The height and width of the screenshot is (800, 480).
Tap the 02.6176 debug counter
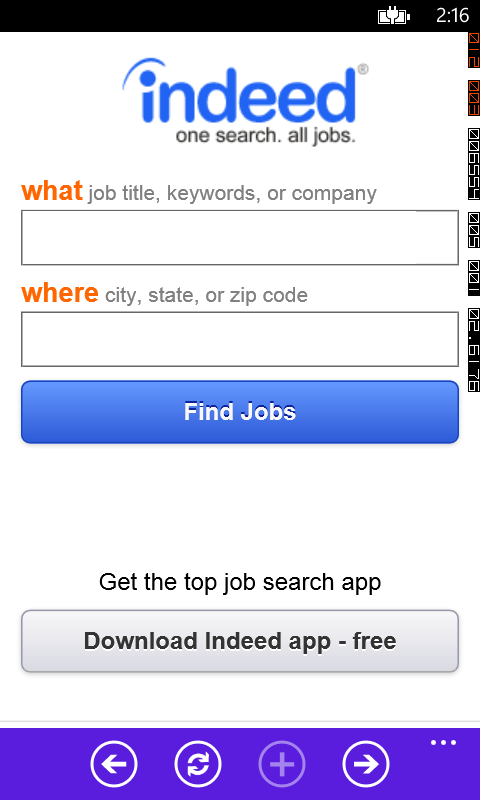474,350
